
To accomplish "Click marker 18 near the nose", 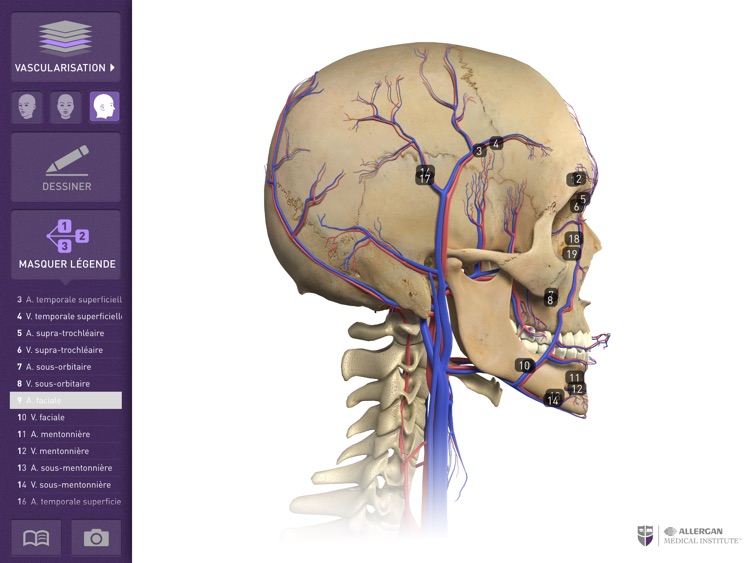I will 573,238.
